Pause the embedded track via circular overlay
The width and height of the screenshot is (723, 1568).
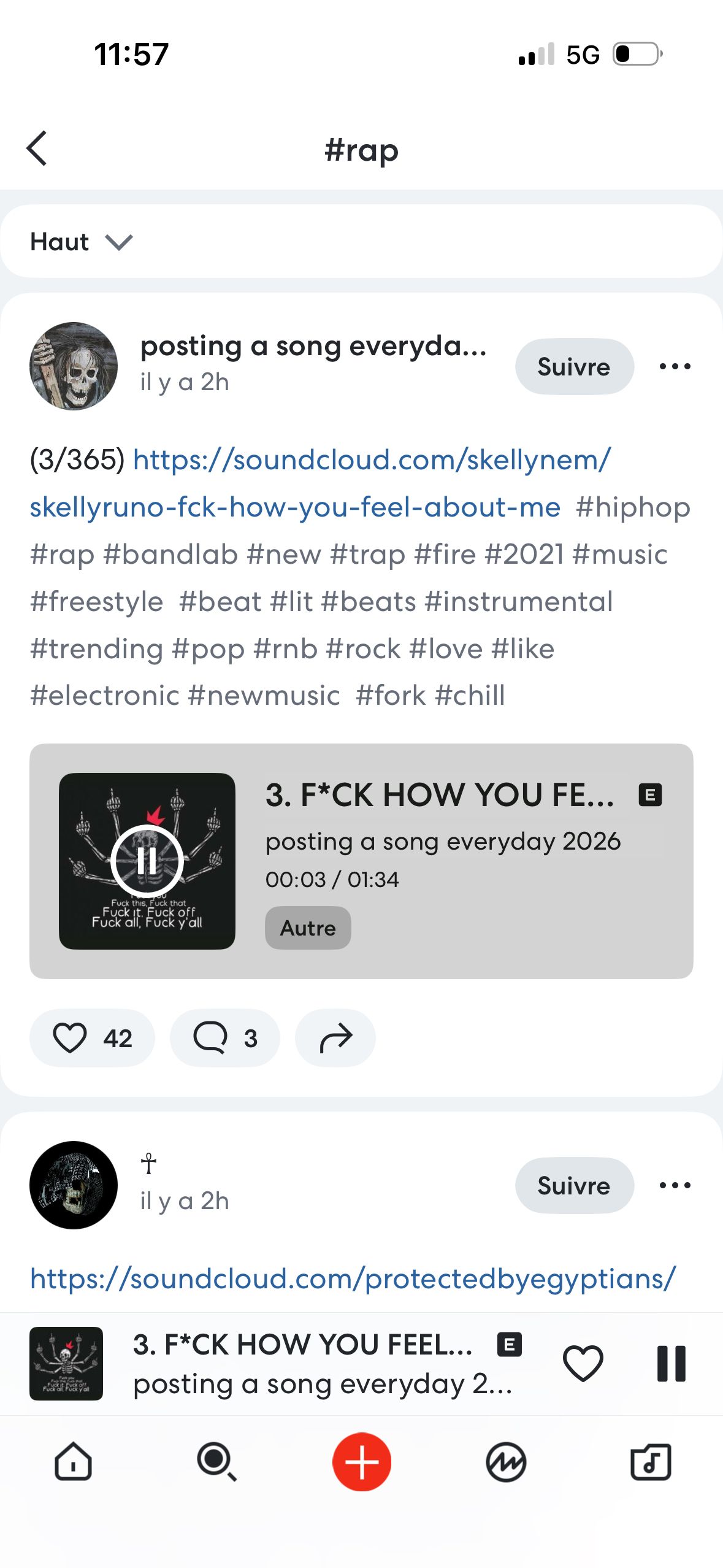tap(147, 859)
